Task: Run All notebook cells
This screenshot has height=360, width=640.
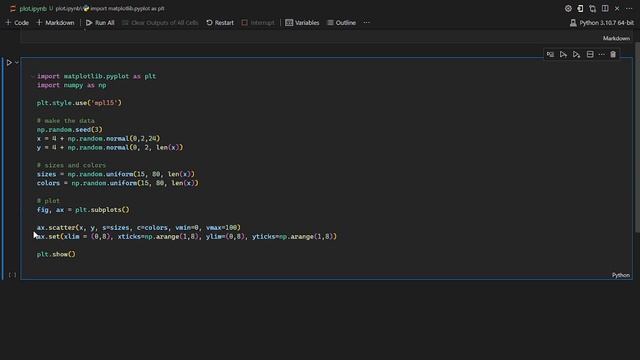Action: click(x=100, y=22)
